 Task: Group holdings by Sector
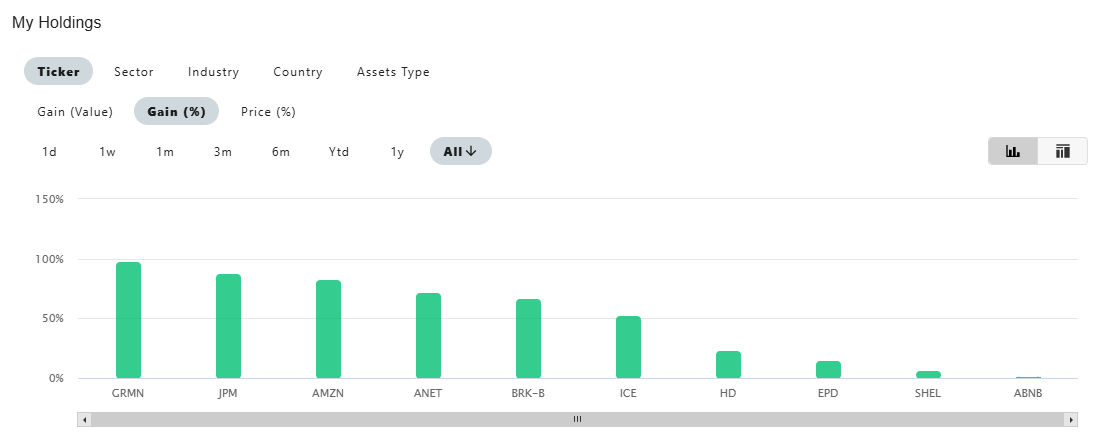134,72
